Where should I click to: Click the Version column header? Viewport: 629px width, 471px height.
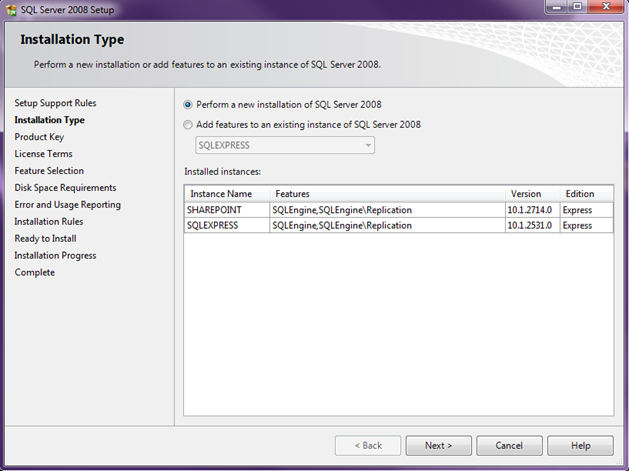tap(532, 194)
